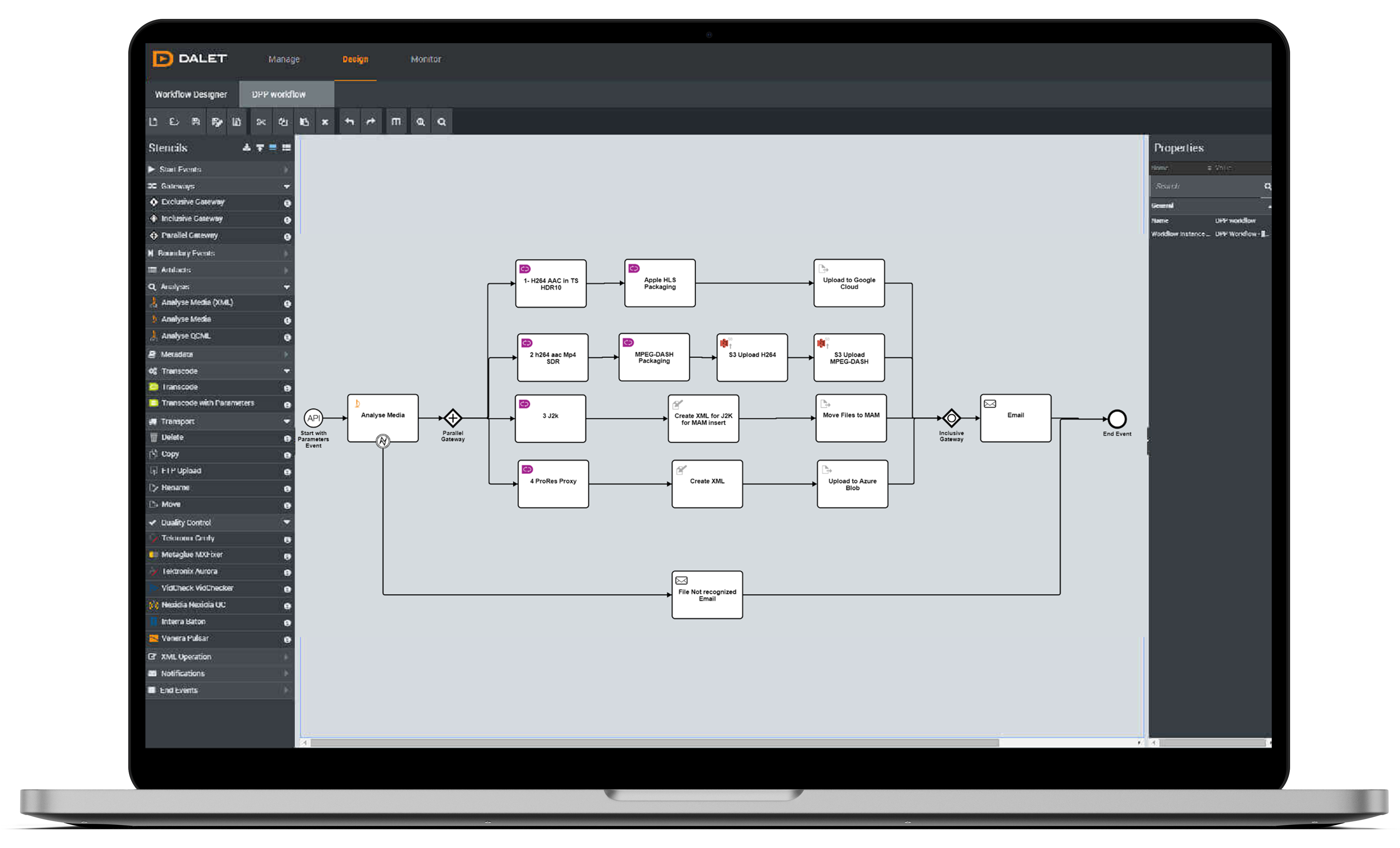The image size is (1400, 848).
Task: Switch Stencils to grid view icon
Action: click(286, 148)
